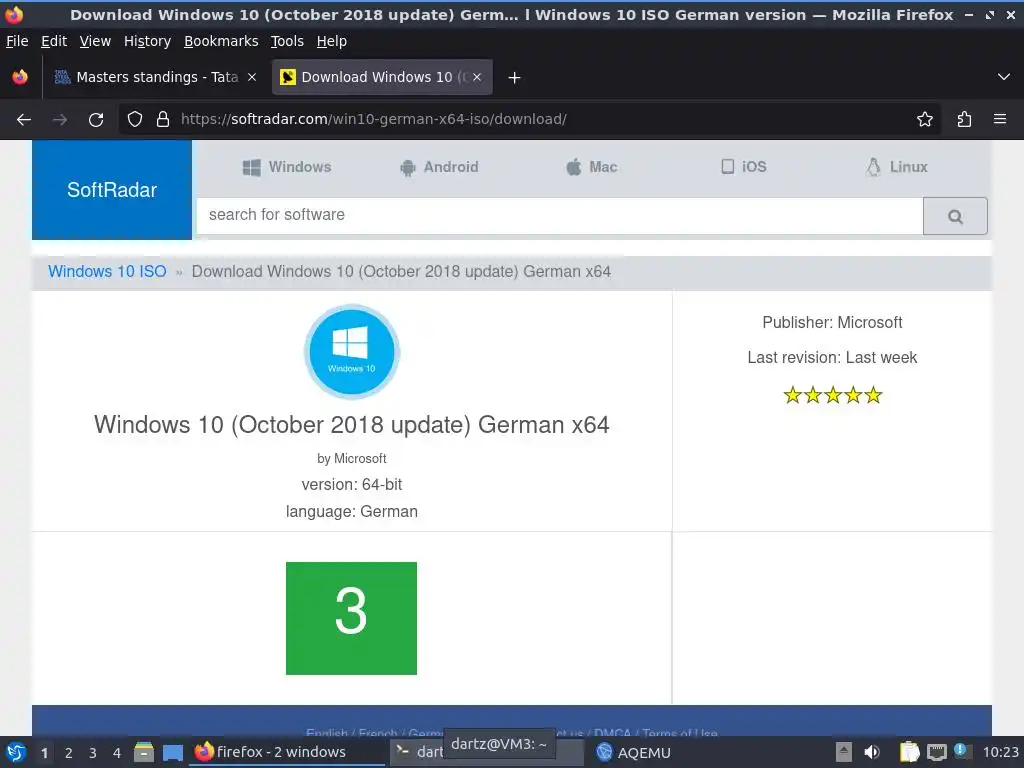This screenshot has height=768, width=1024.
Task: Open the Android software category
Action: pyautogui.click(x=439, y=167)
